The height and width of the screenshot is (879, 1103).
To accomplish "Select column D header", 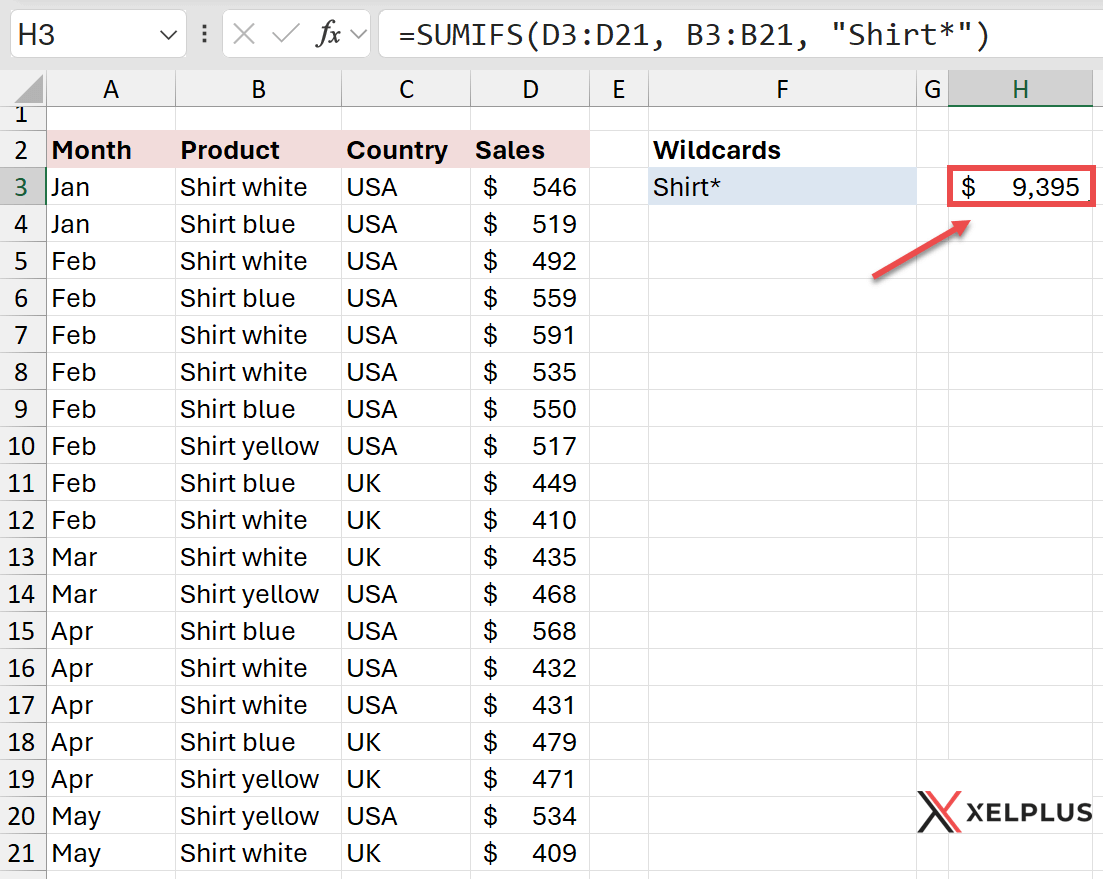I will pos(529,90).
